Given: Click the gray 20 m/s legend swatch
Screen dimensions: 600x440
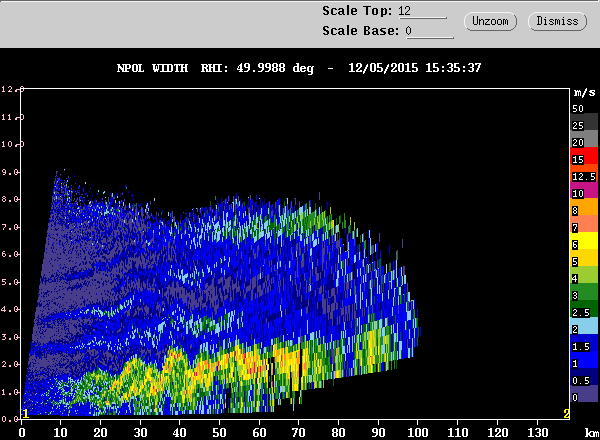Looking at the screenshot, I should 584,139.
